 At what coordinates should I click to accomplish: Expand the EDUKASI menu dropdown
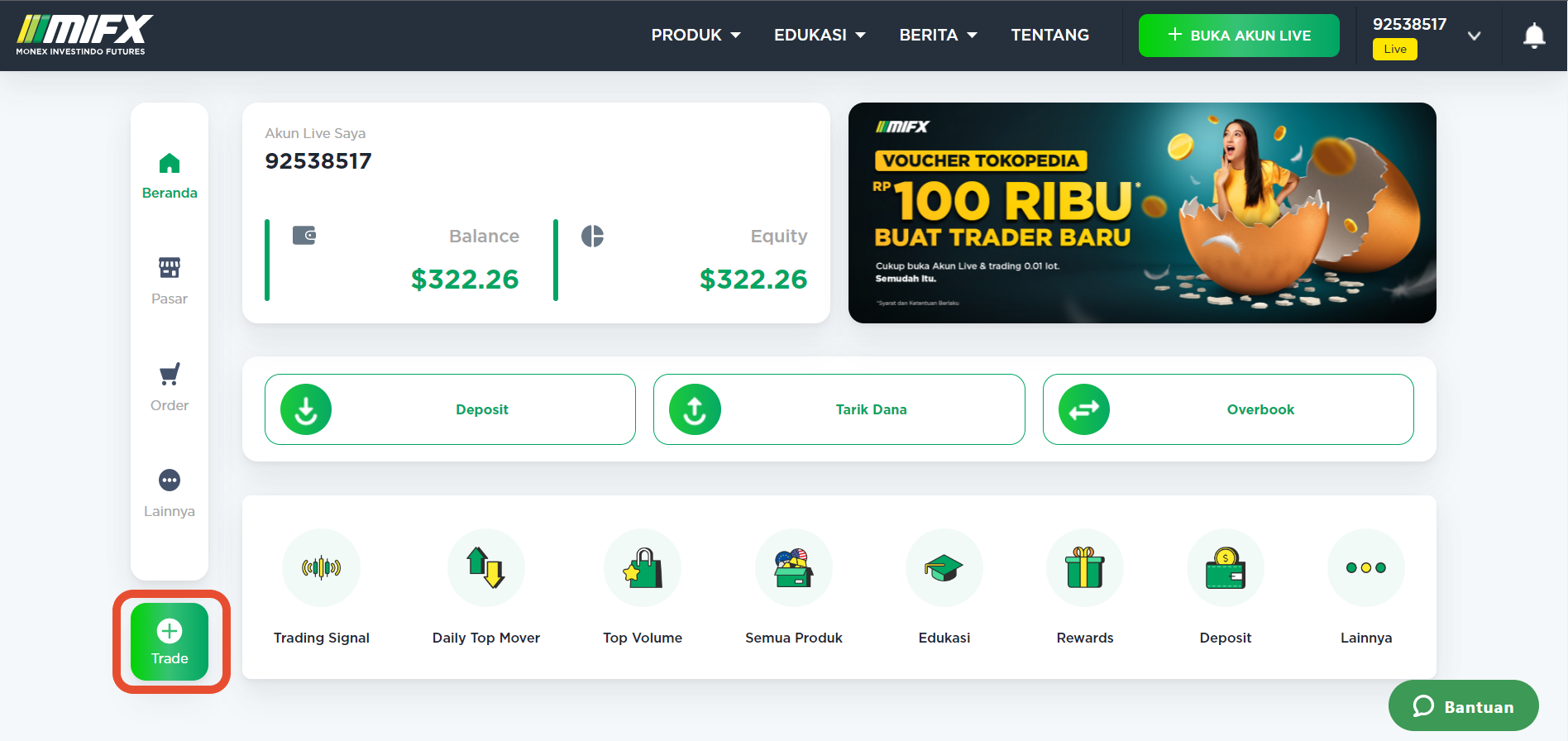click(x=820, y=35)
